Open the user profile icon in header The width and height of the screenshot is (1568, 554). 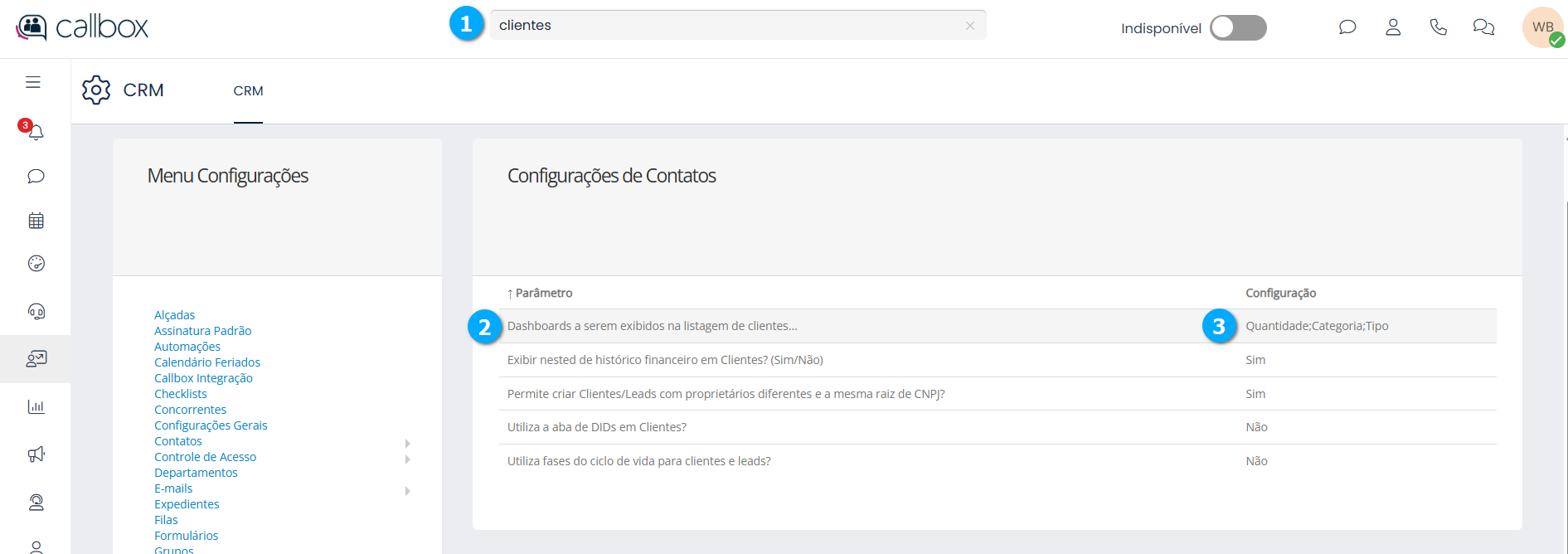pyautogui.click(x=1393, y=27)
